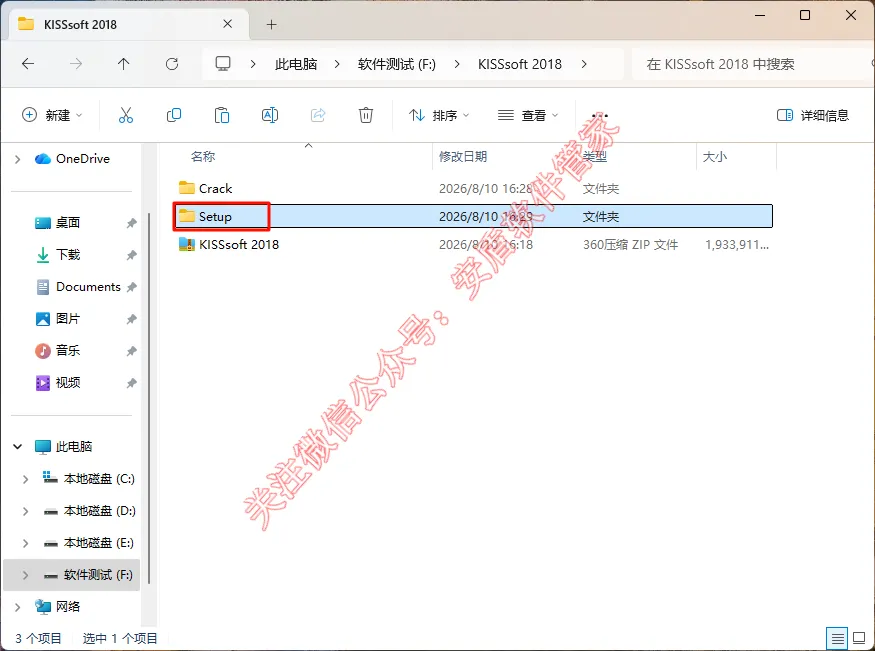Image resolution: width=875 pixels, height=651 pixels.
Task: Toggle the details pane (详细信息)
Action: coord(812,115)
